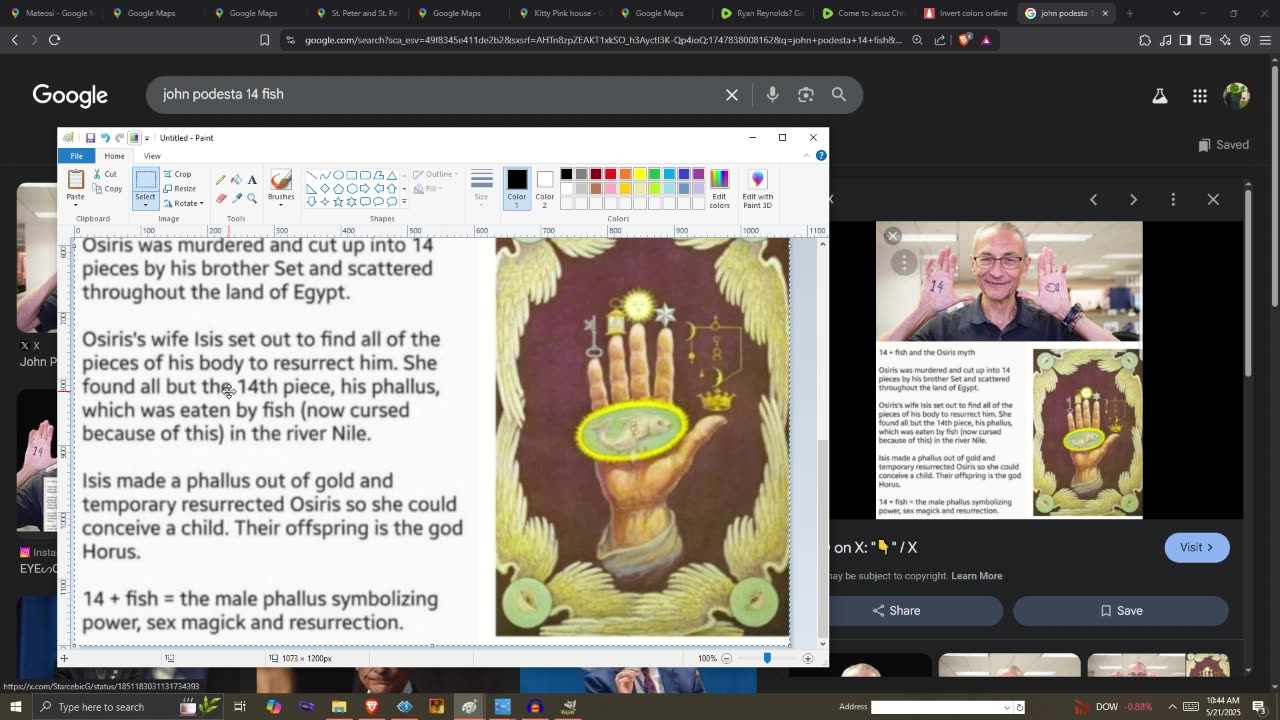Click search by image camera icon
The width and height of the screenshot is (1280, 720).
coord(806,94)
